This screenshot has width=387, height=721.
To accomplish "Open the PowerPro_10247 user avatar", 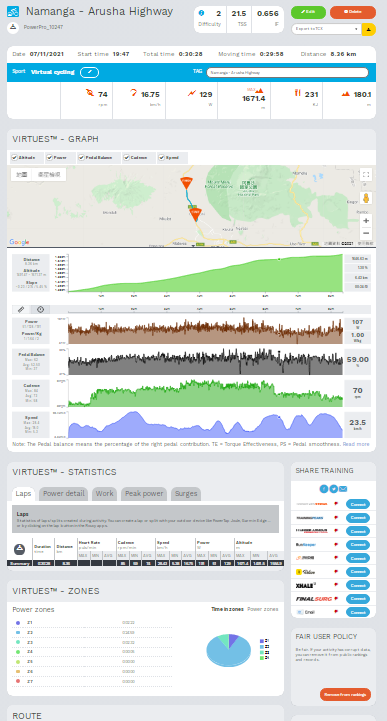I will (x=13, y=28).
